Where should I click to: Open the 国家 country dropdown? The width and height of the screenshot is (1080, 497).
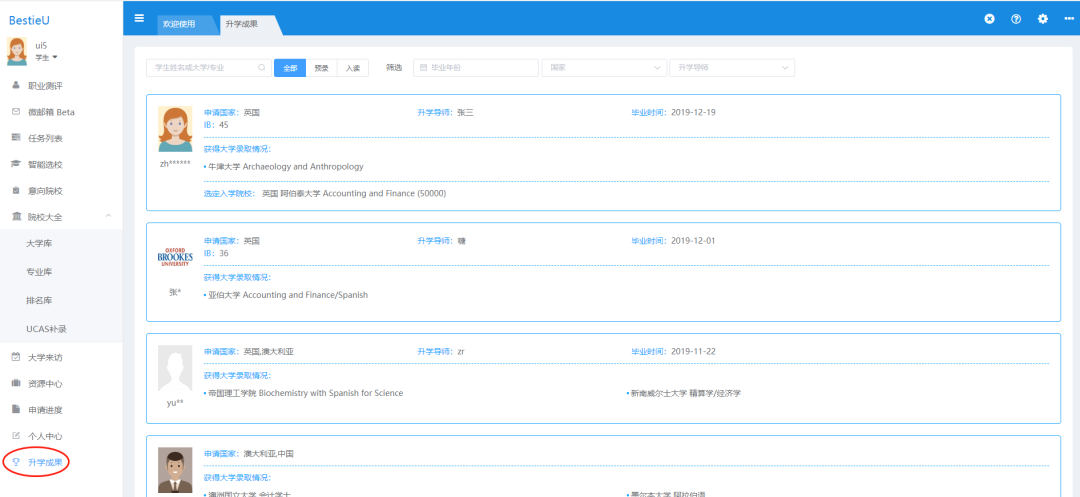[604, 68]
